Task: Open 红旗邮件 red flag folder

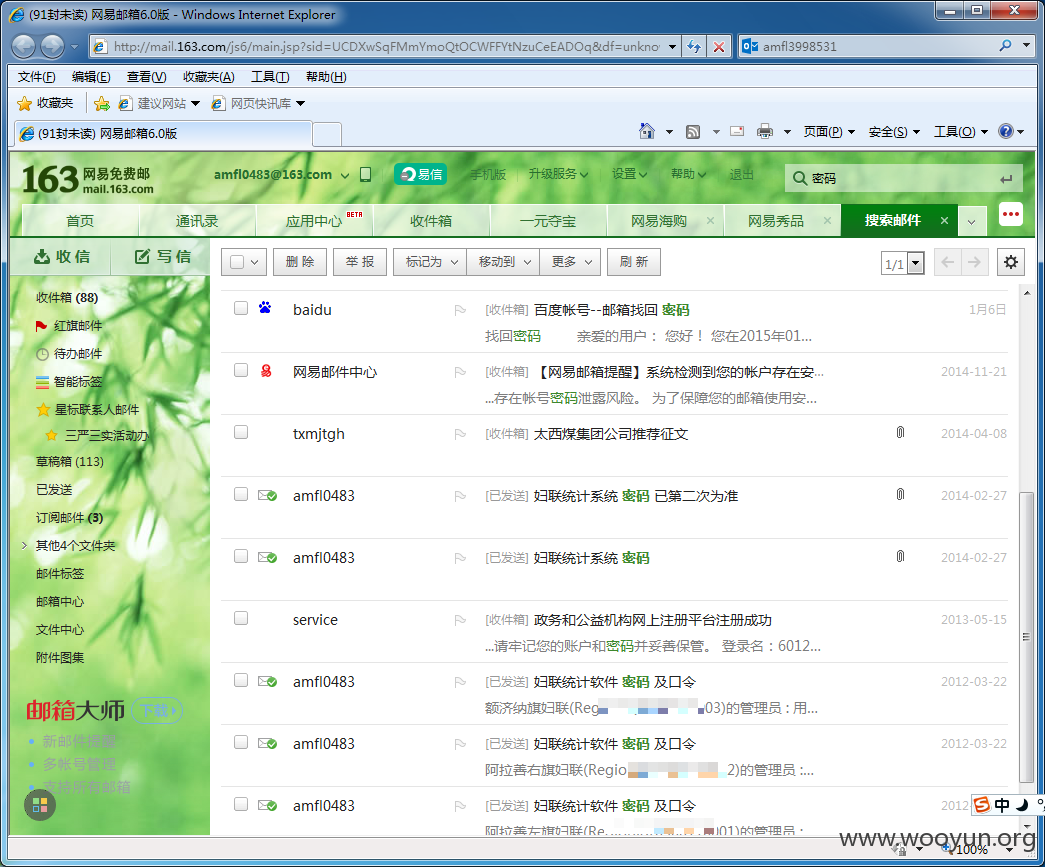Action: click(69, 325)
